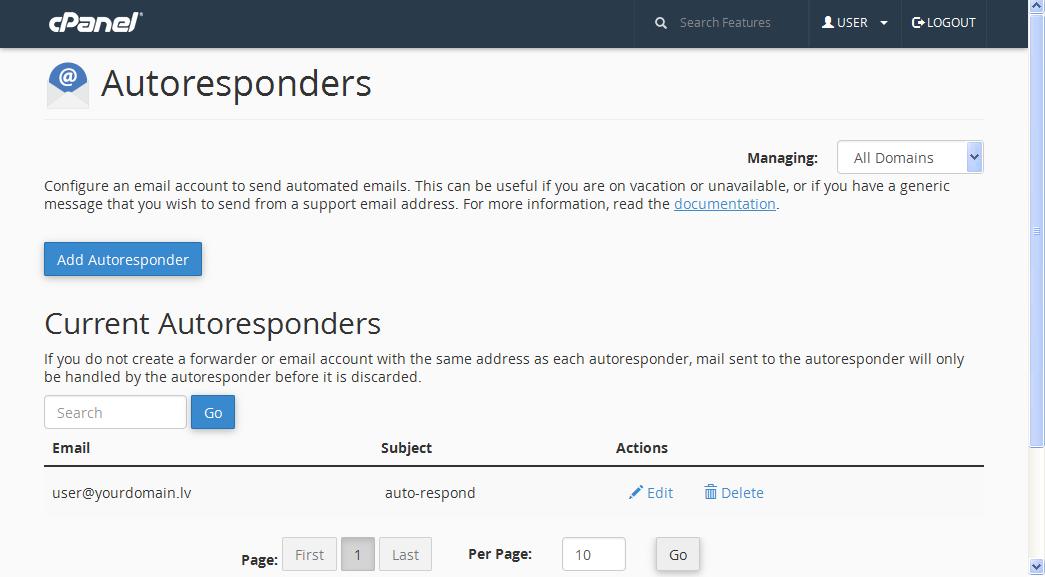This screenshot has height=577, width=1045.
Task: Open the USER account dropdown arrow
Action: pos(884,23)
